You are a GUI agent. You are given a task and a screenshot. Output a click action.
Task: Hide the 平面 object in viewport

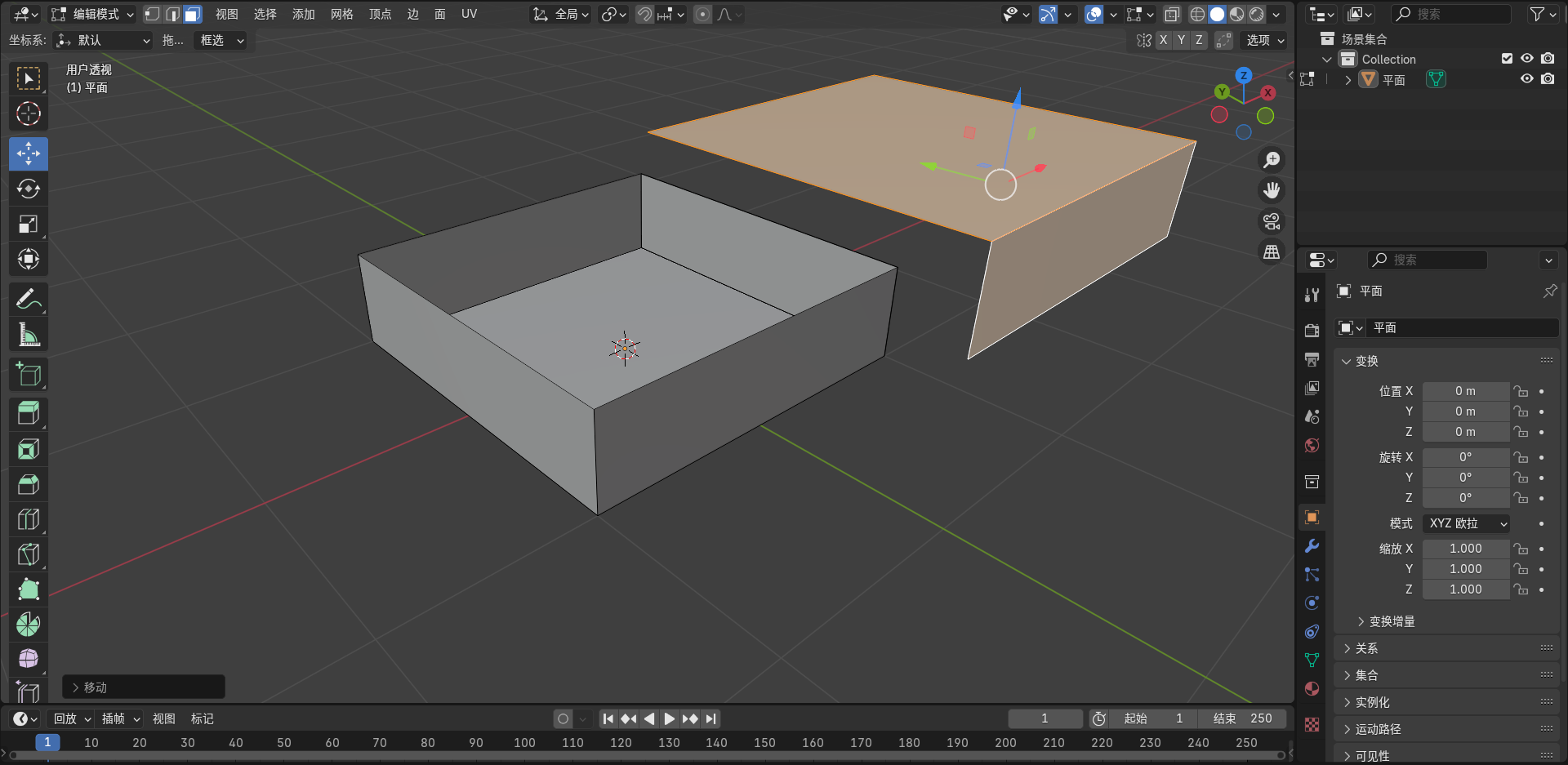pos(1526,79)
